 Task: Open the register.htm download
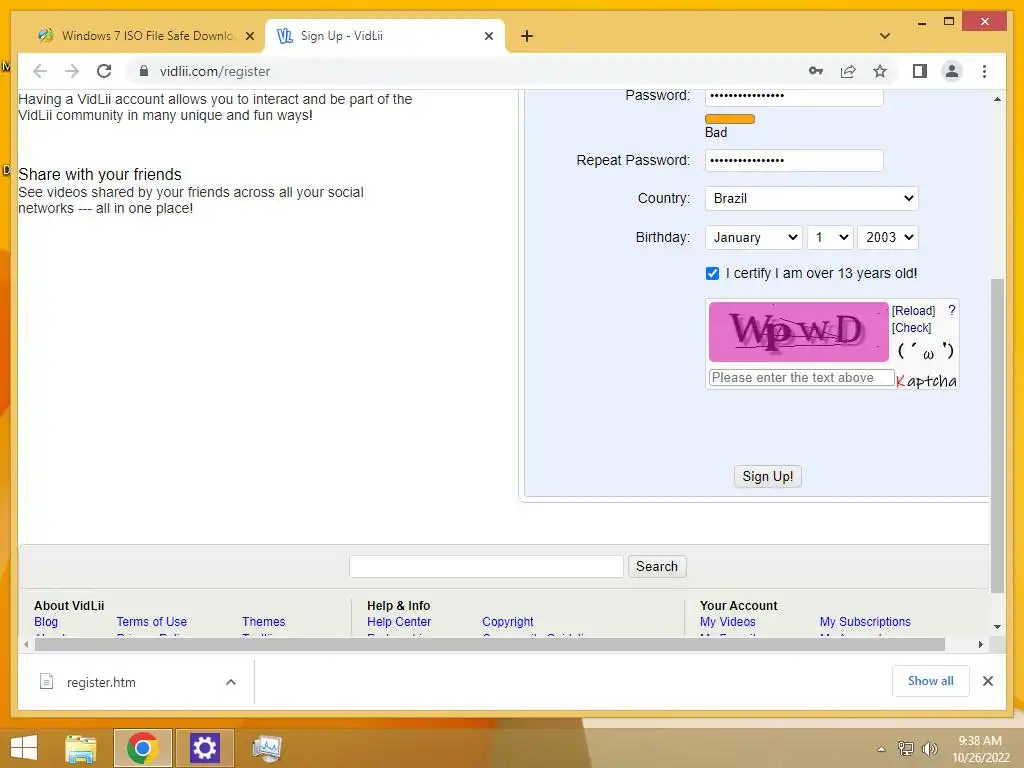[x=101, y=682]
